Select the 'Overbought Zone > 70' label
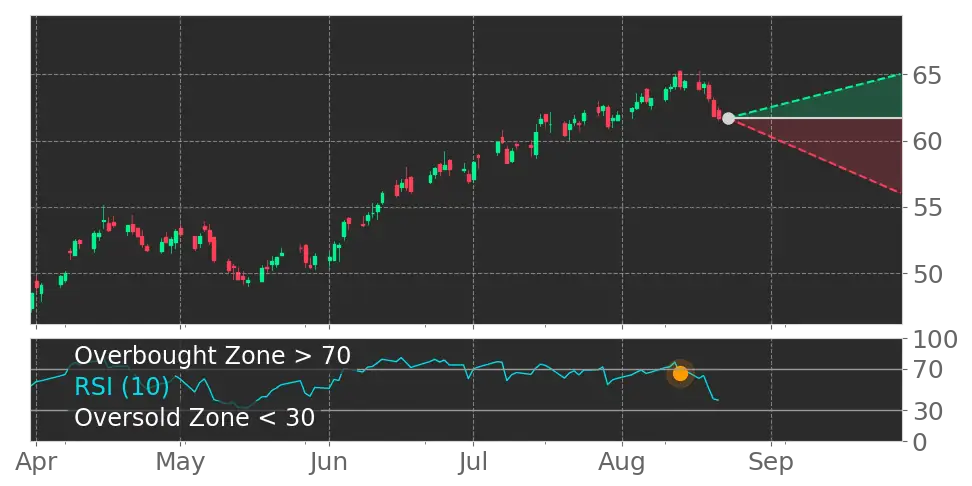The height and width of the screenshot is (486, 972). 213,356
